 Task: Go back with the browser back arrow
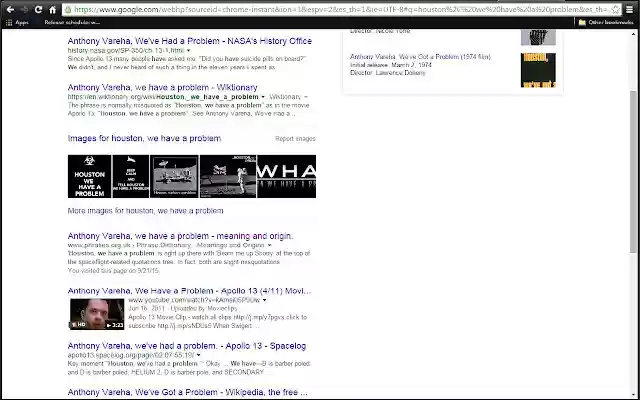pyautogui.click(x=10, y=9)
